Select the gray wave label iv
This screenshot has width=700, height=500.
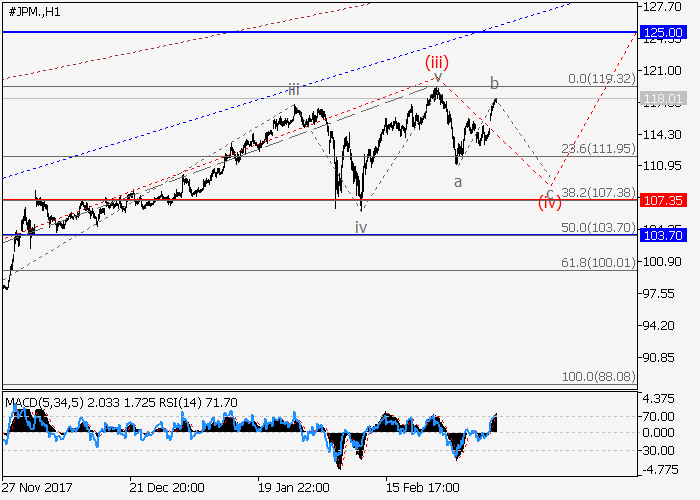click(x=361, y=227)
